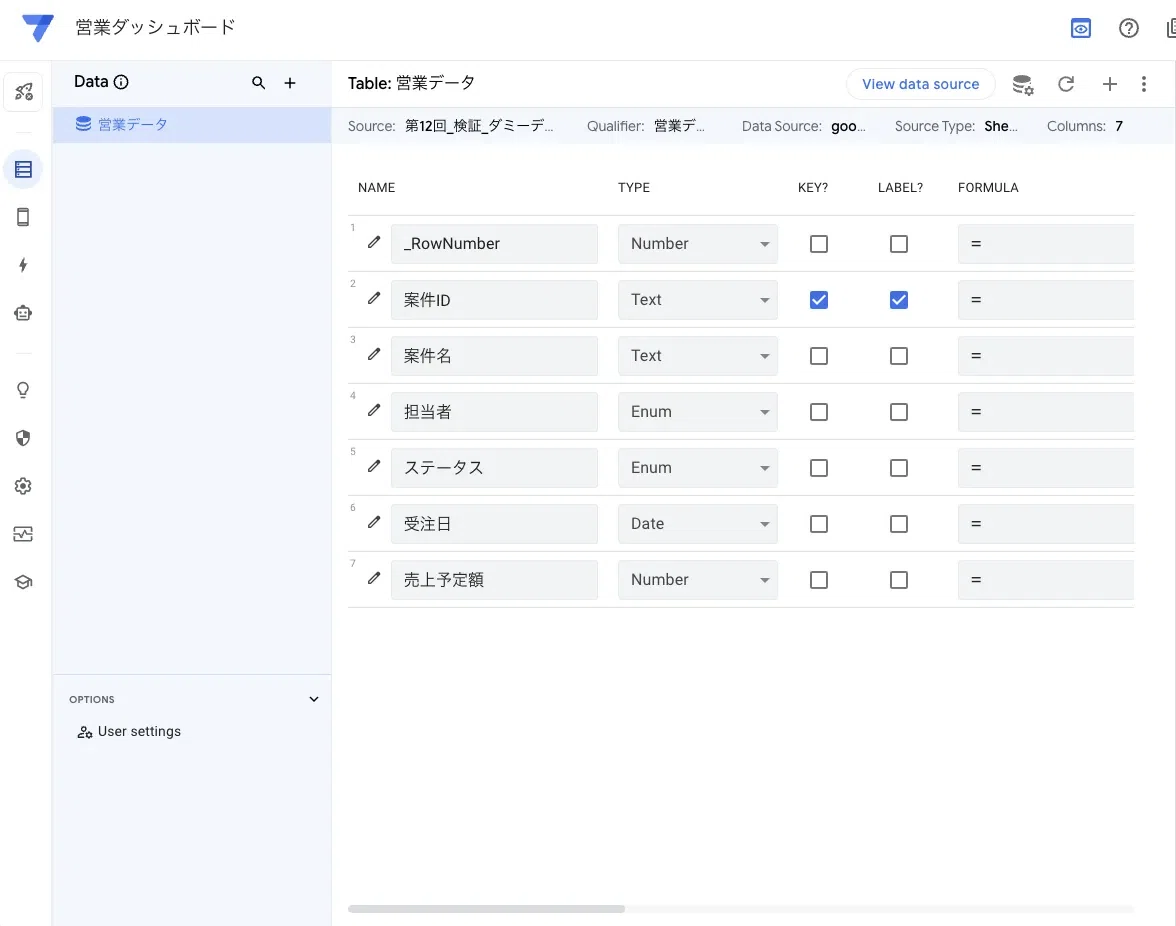This screenshot has width=1176, height=926.
Task: Click the Data info circle icon
Action: [121, 82]
